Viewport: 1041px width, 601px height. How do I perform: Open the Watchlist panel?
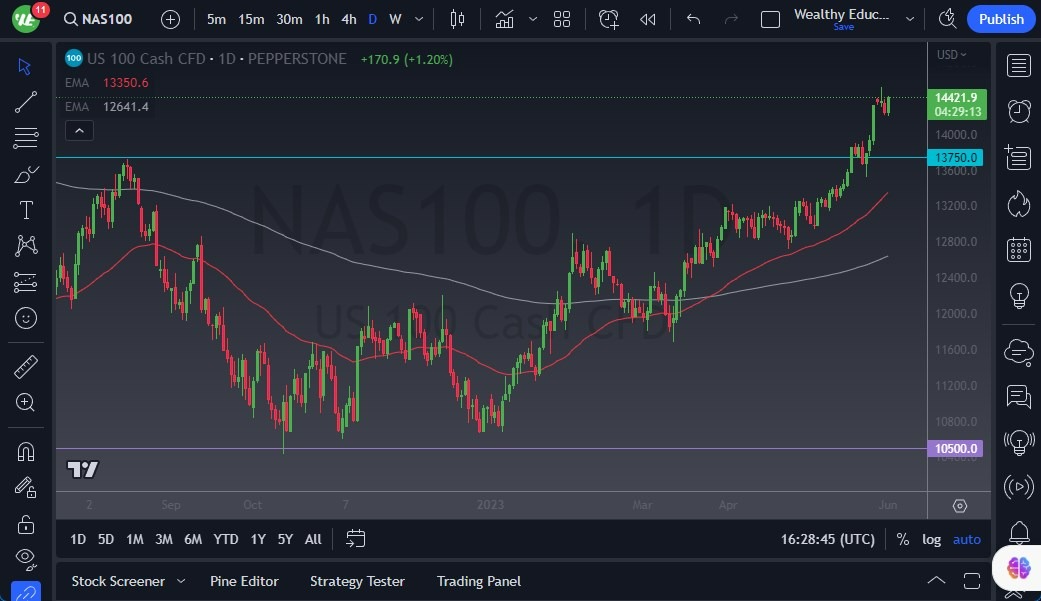coord(1018,65)
